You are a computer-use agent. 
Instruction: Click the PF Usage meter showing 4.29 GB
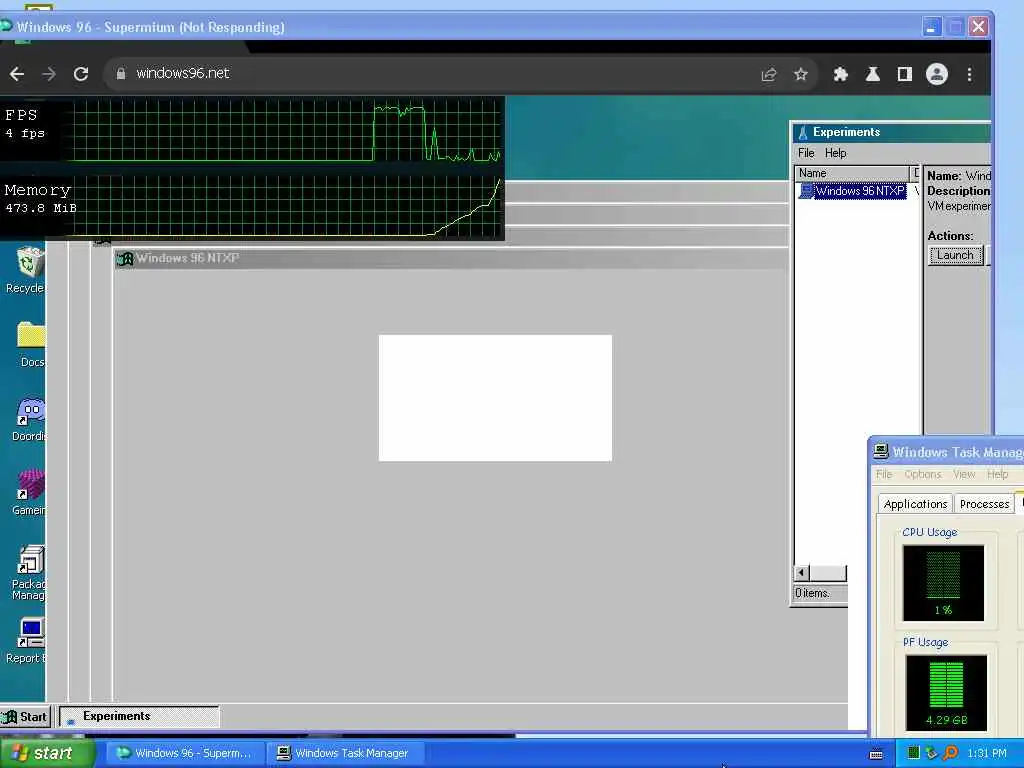(946, 693)
